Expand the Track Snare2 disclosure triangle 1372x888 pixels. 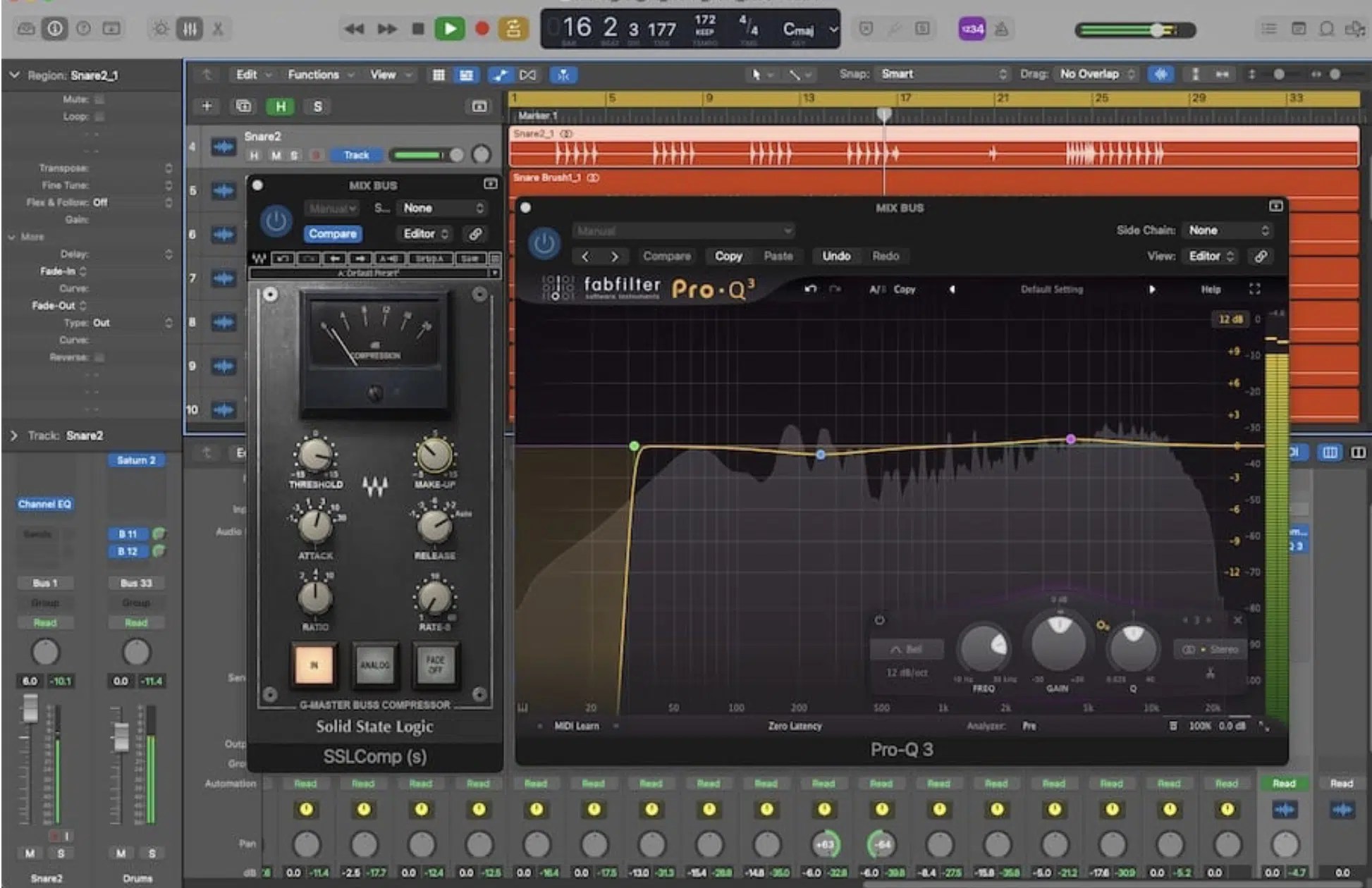(x=14, y=436)
